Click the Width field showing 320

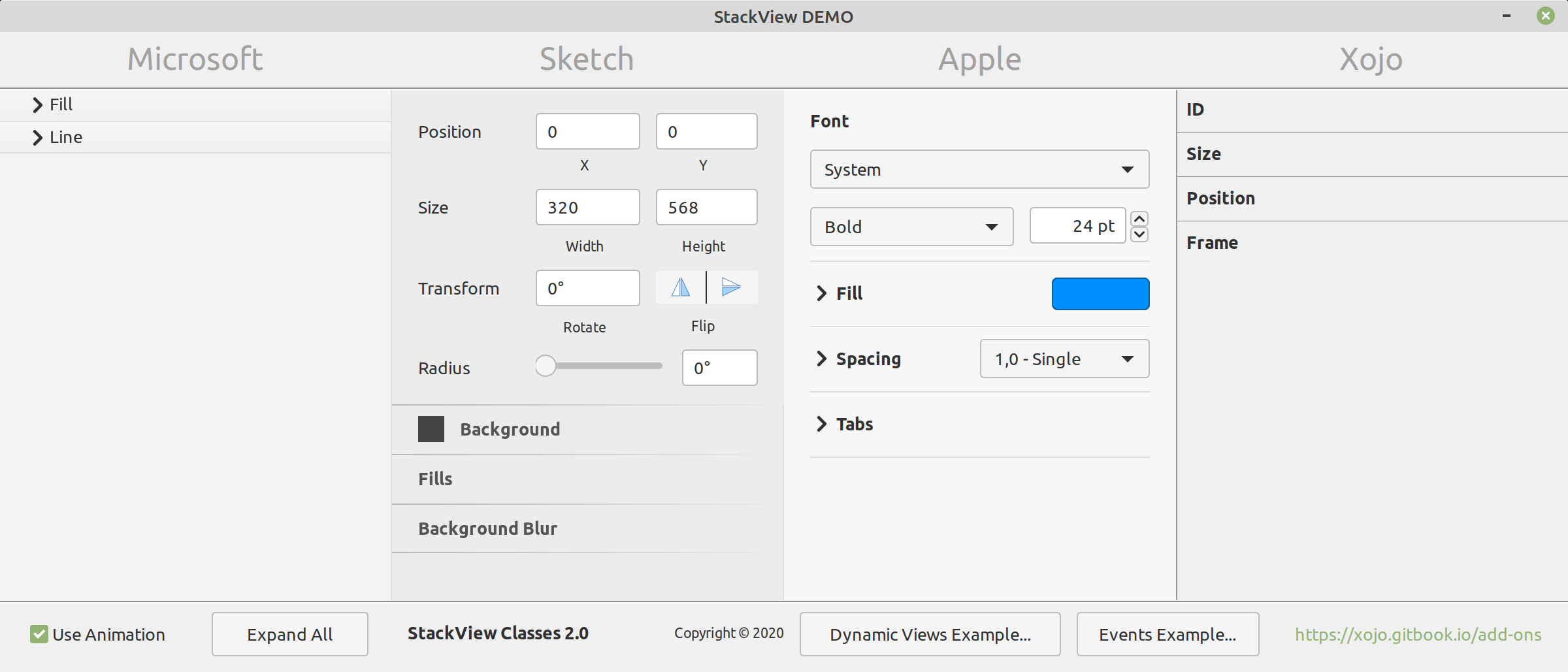587,207
